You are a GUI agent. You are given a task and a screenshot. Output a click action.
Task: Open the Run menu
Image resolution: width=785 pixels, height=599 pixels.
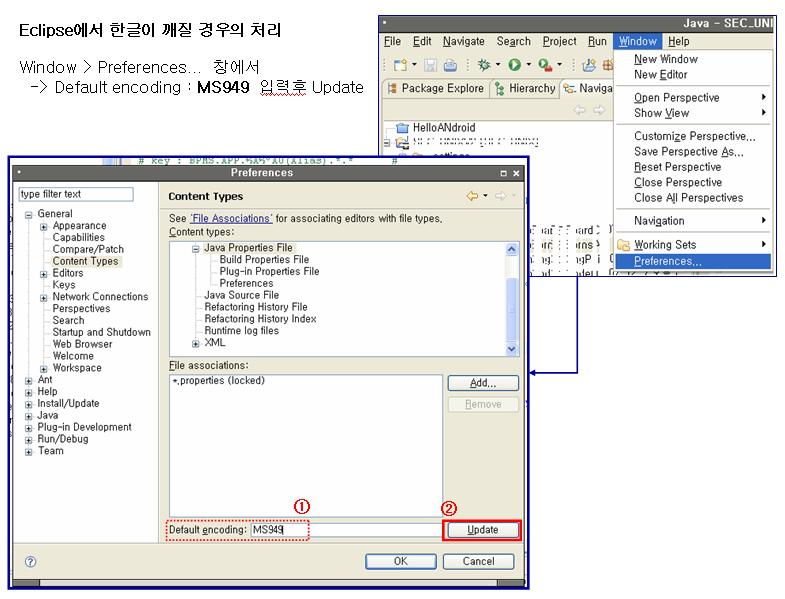[x=597, y=42]
